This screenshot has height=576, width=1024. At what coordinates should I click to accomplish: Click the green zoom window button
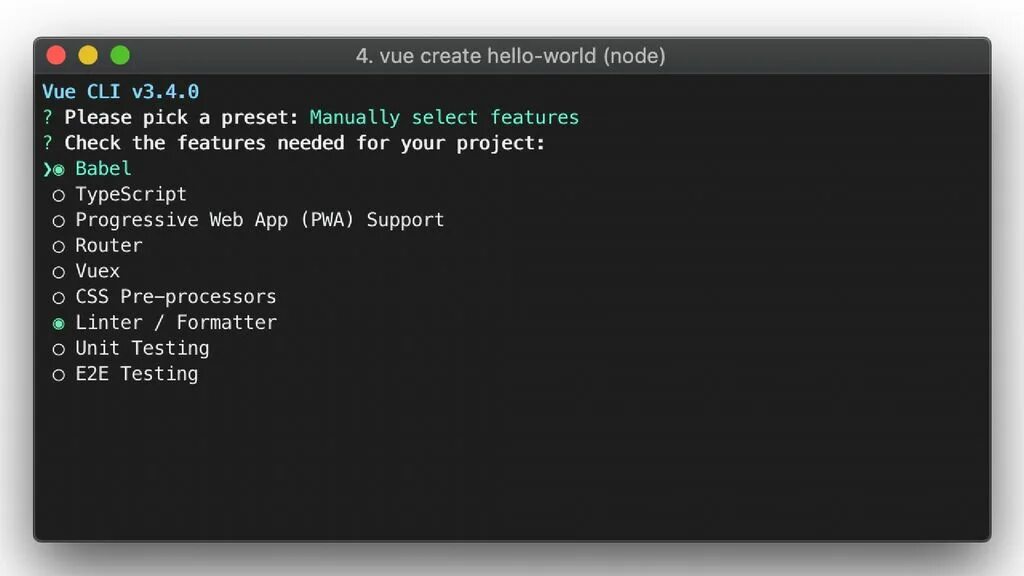pos(120,56)
